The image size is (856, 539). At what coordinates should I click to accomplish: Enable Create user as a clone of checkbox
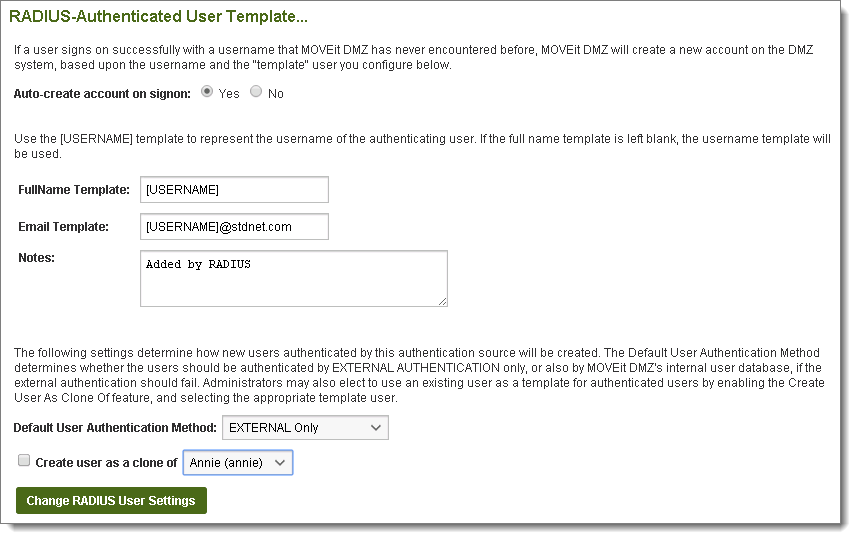tap(24, 460)
